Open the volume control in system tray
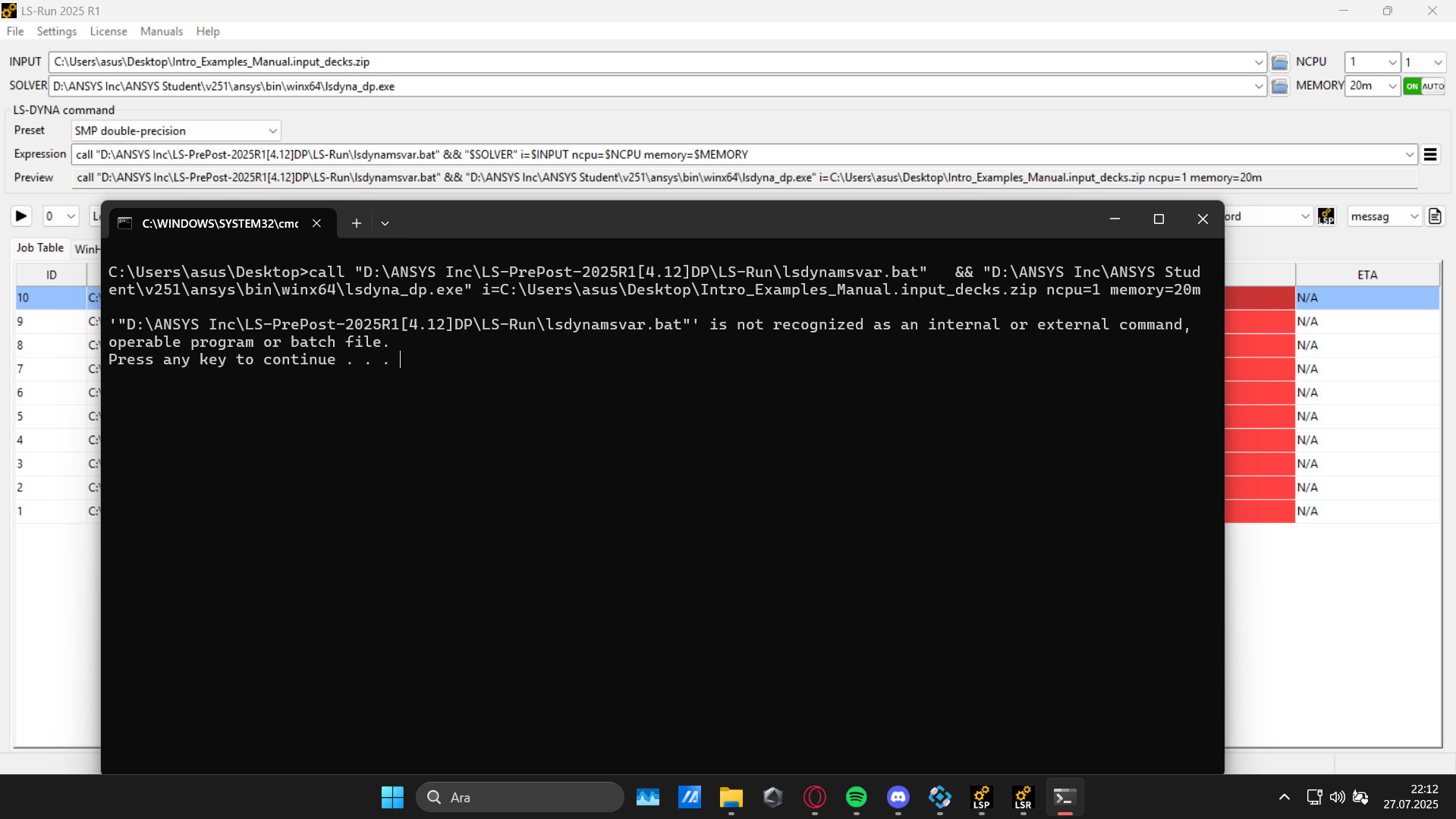The width and height of the screenshot is (1456, 819). coord(1337,797)
